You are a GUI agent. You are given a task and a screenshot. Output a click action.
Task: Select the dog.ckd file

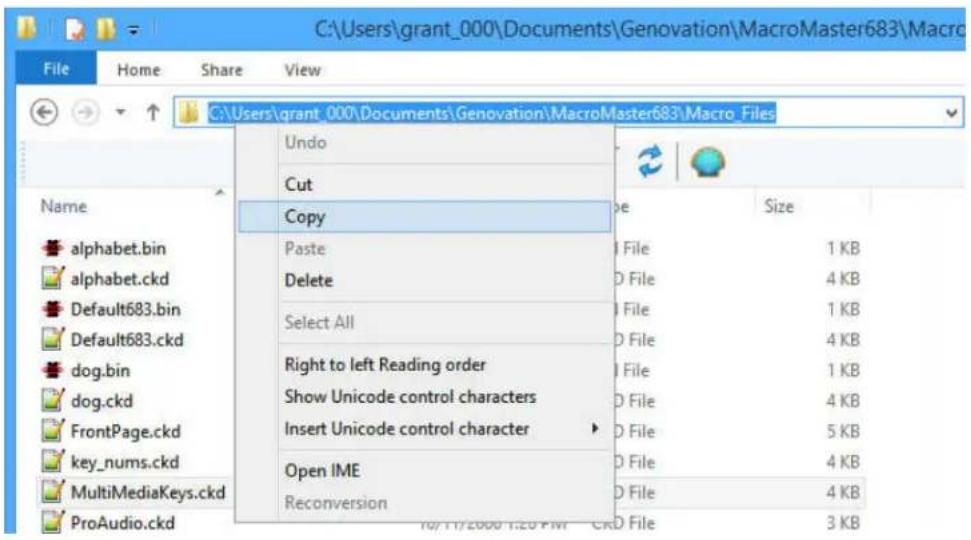click(102, 401)
